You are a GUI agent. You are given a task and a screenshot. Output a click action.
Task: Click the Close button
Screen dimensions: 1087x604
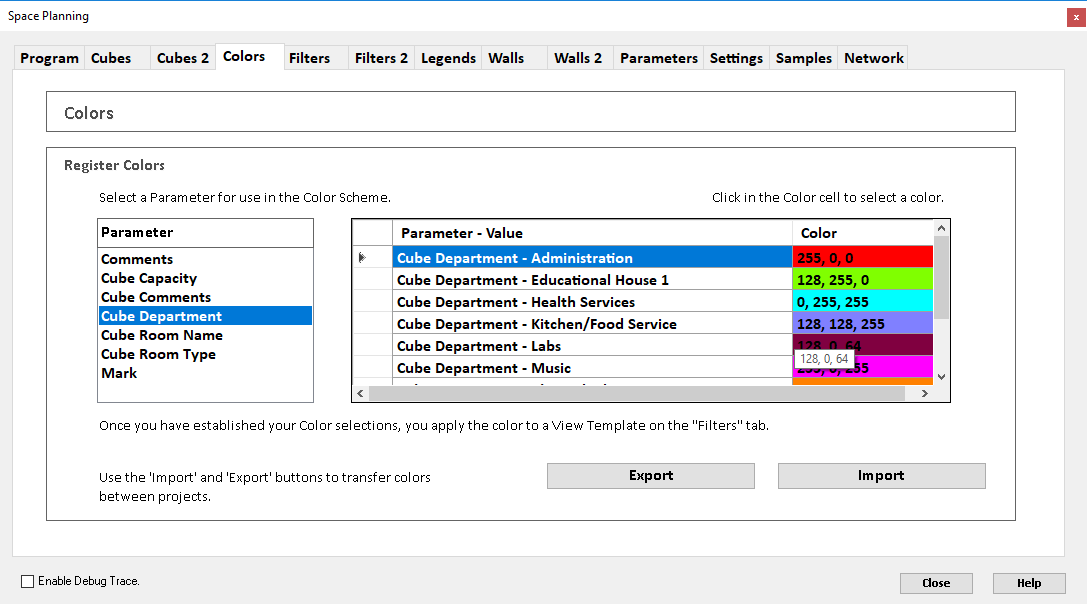tap(936, 583)
